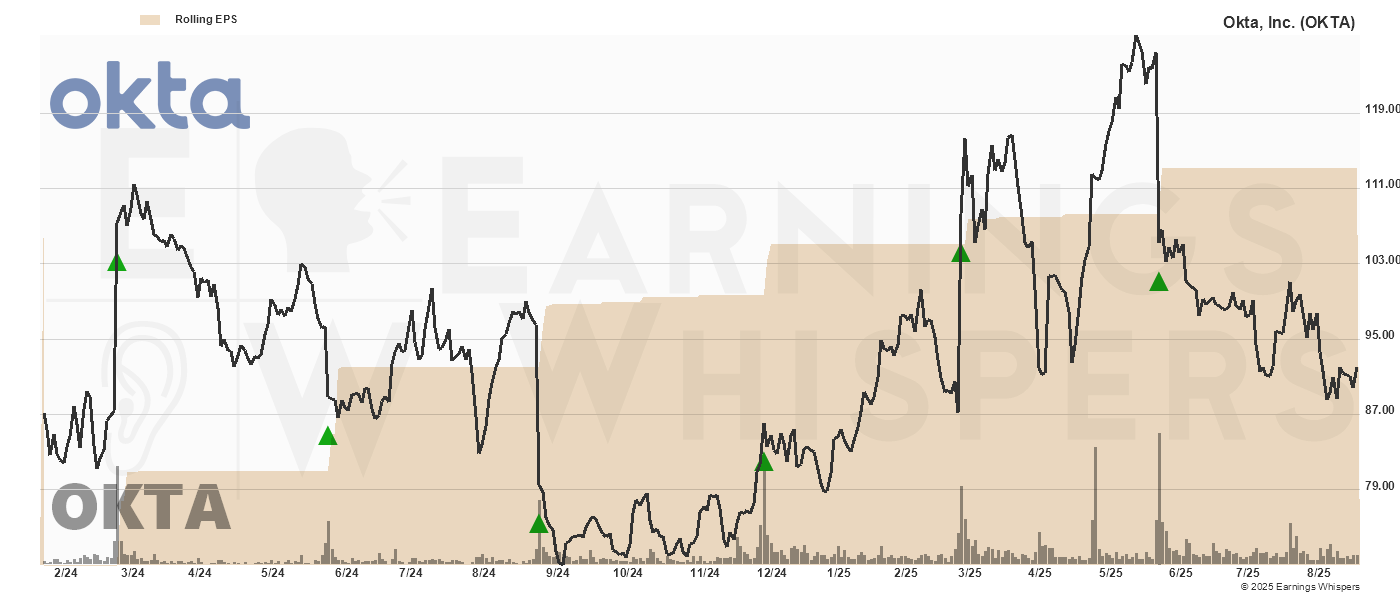1400x600 pixels.
Task: Click the blue okta logo
Action: (149, 95)
